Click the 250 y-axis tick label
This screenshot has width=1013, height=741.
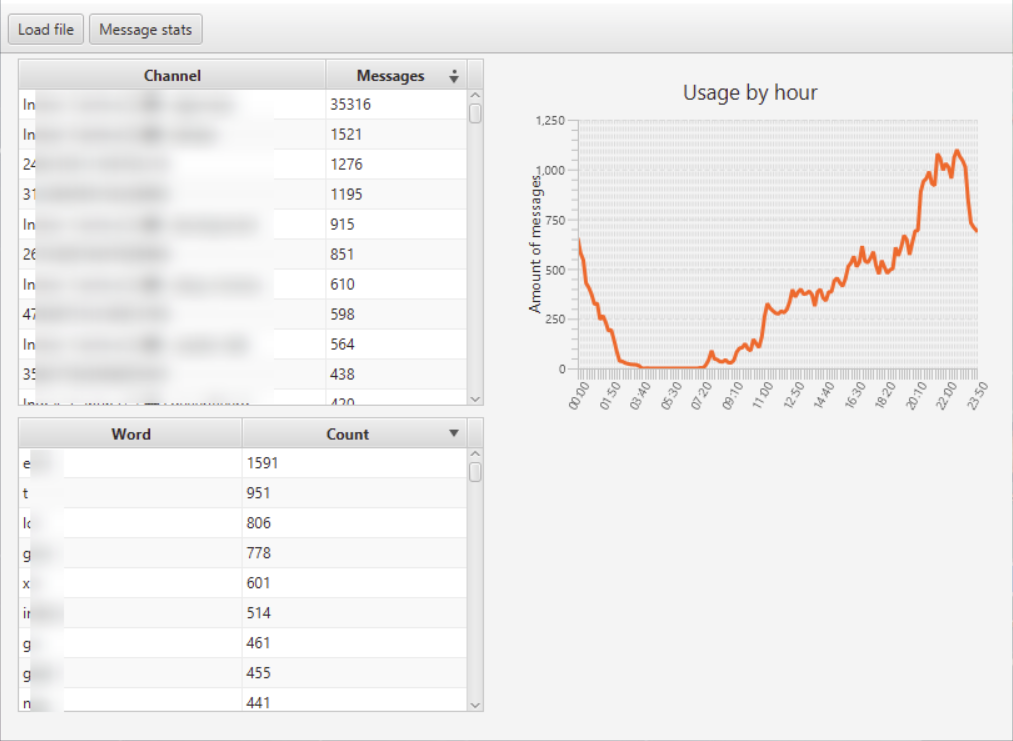(x=556, y=319)
